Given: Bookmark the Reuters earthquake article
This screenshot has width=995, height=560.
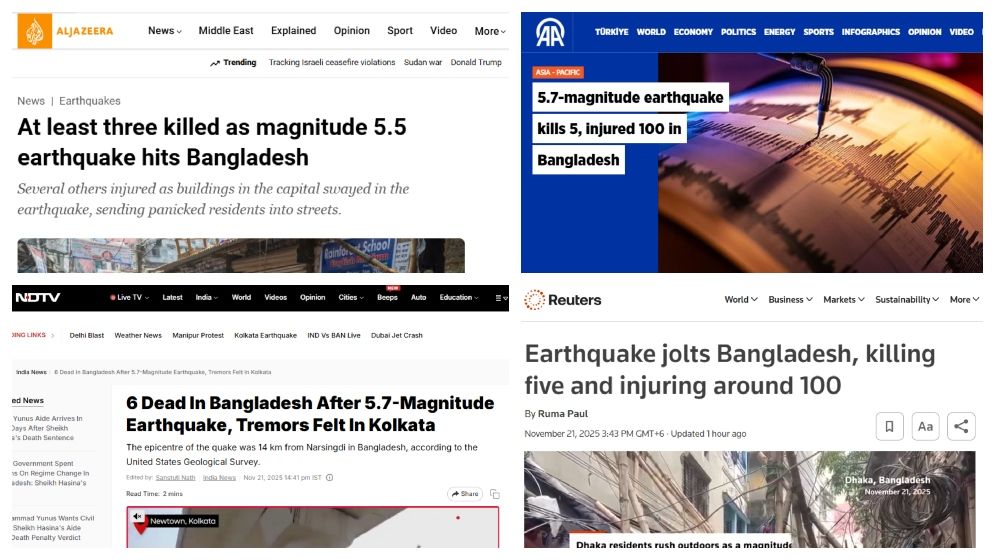Looking at the screenshot, I should 889,426.
